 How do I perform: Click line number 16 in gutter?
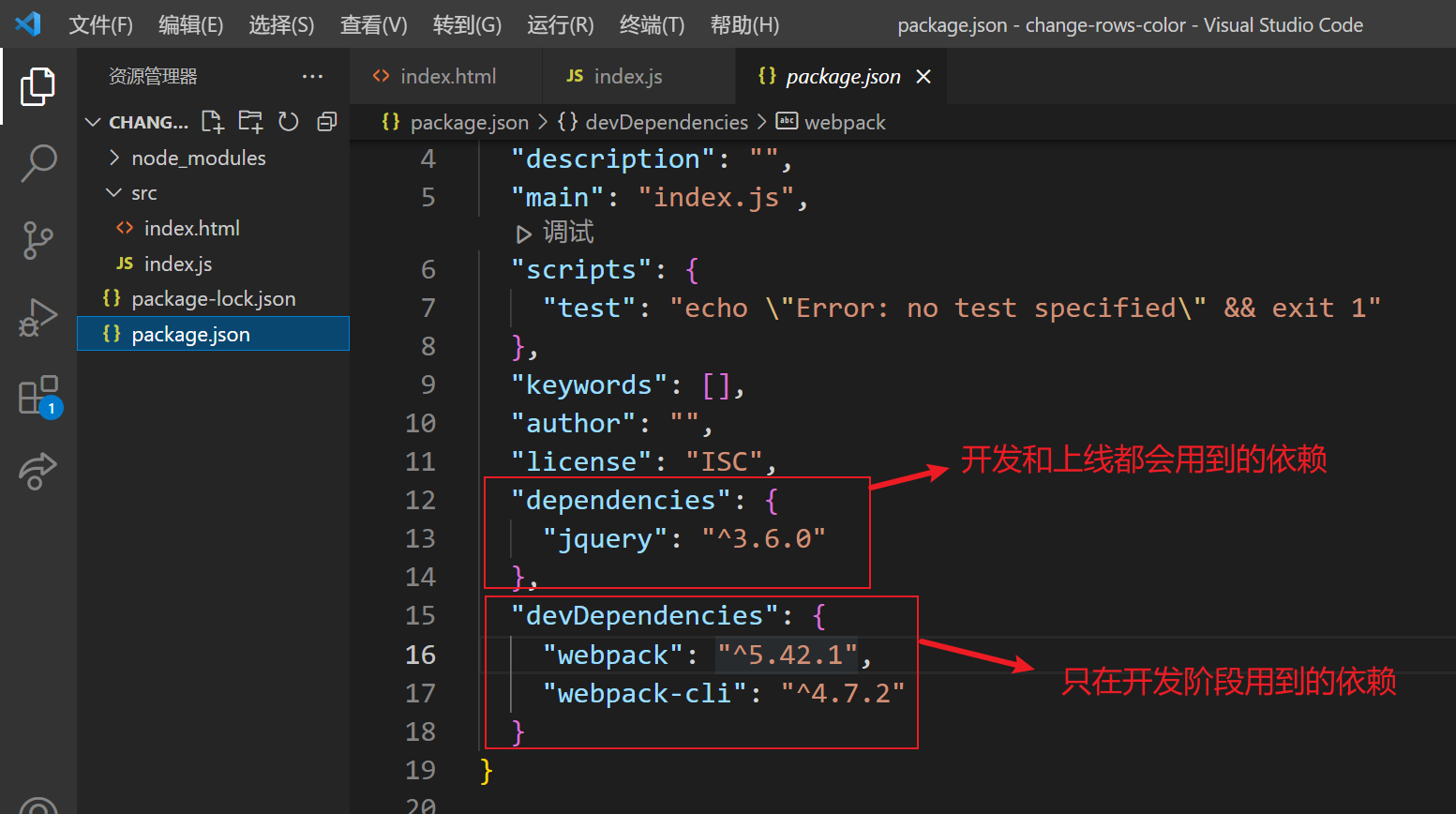click(x=420, y=655)
